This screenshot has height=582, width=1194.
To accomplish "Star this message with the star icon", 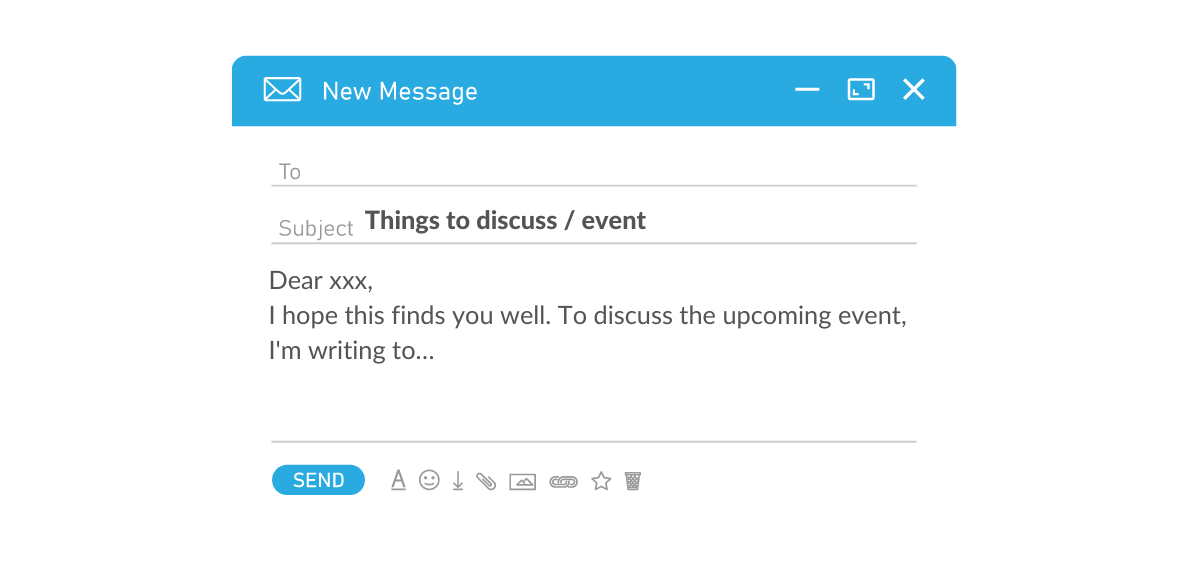I will click(601, 482).
